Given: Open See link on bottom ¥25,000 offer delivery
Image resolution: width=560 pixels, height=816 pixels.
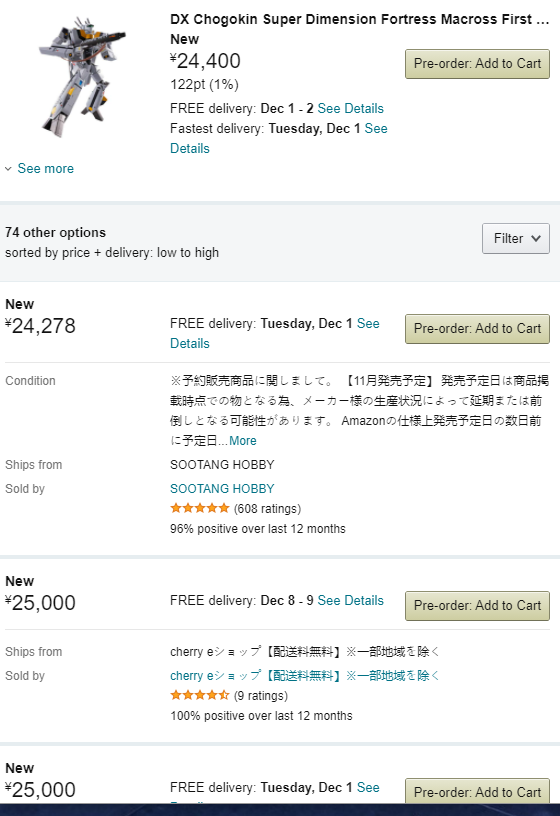Looking at the screenshot, I should pyautogui.click(x=367, y=787).
